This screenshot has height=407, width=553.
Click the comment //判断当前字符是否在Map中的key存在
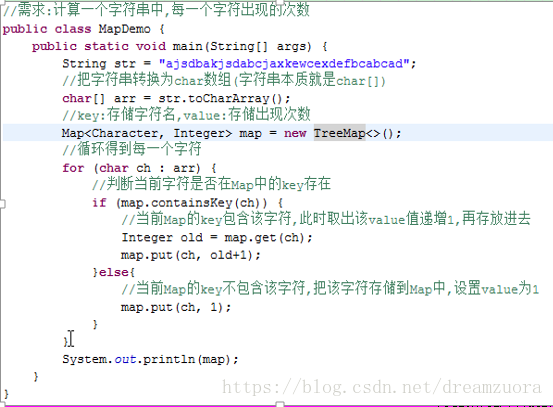tap(211, 184)
